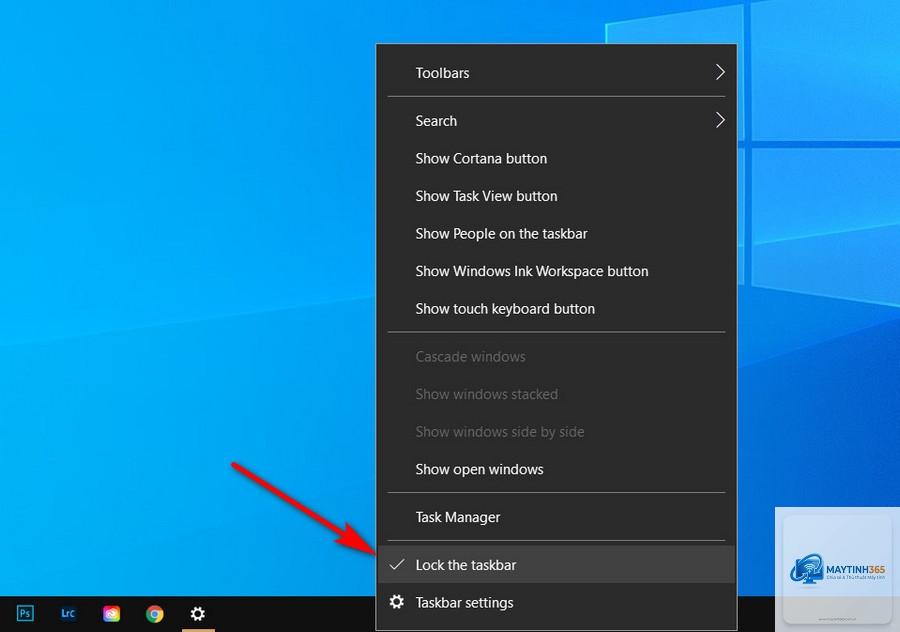Select Cascade windows
Screen dimensions: 900x632
tap(556, 356)
